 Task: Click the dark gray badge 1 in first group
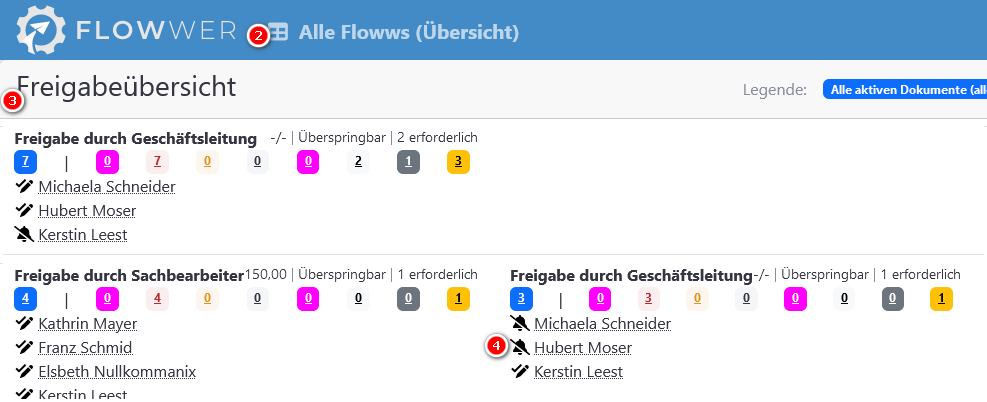pos(409,162)
